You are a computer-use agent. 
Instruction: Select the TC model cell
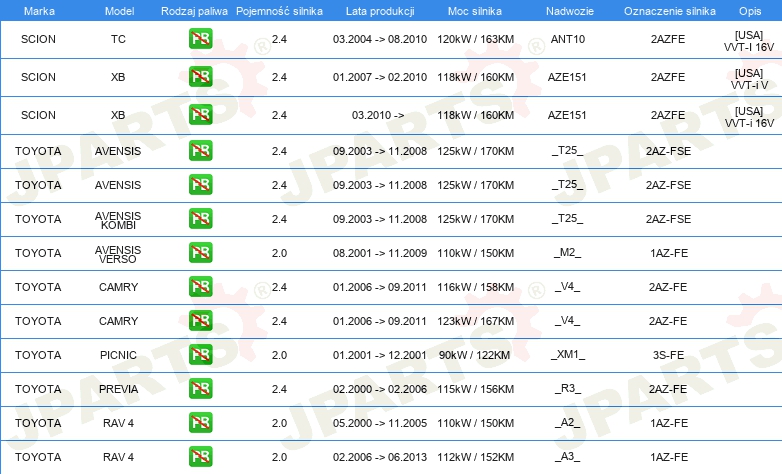[118, 39]
